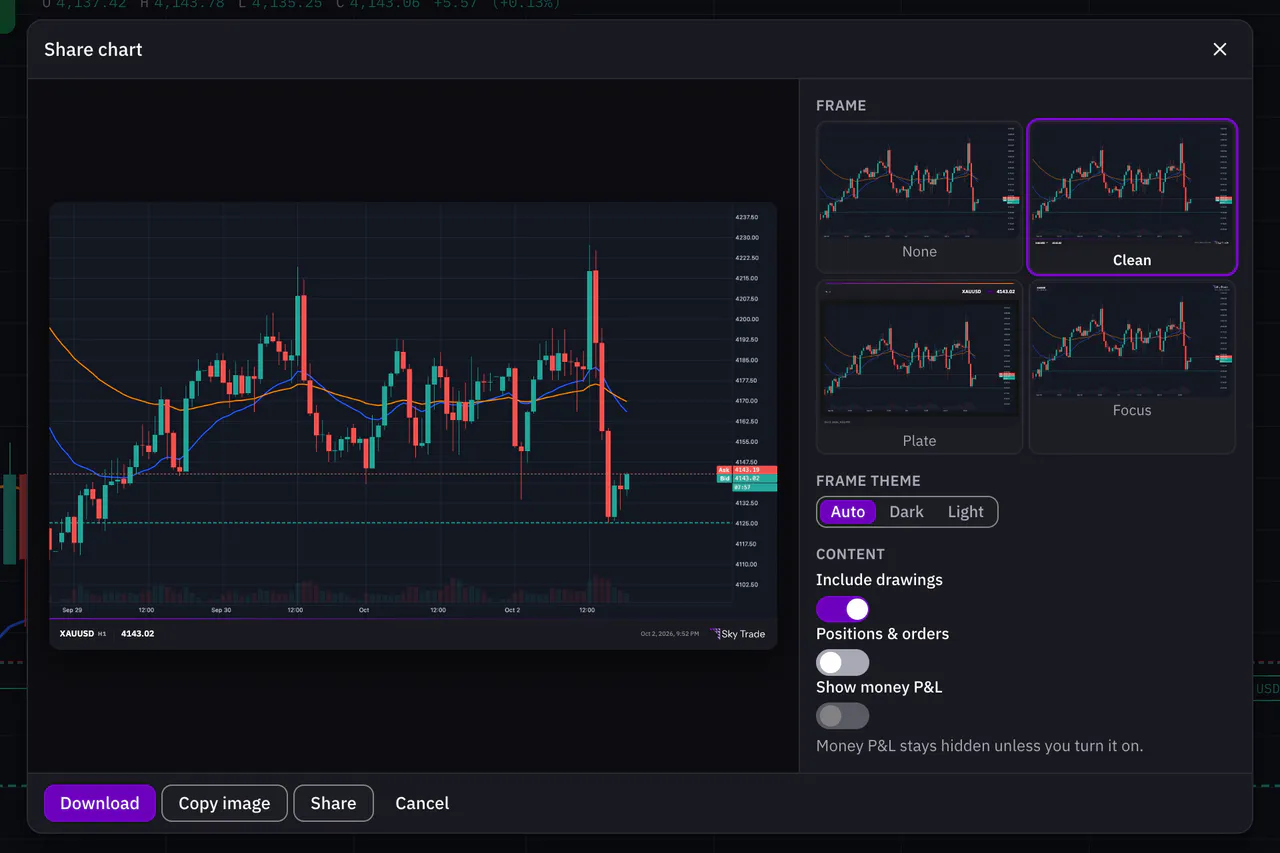Click the Copy image button
The height and width of the screenshot is (853, 1280).
pos(224,803)
